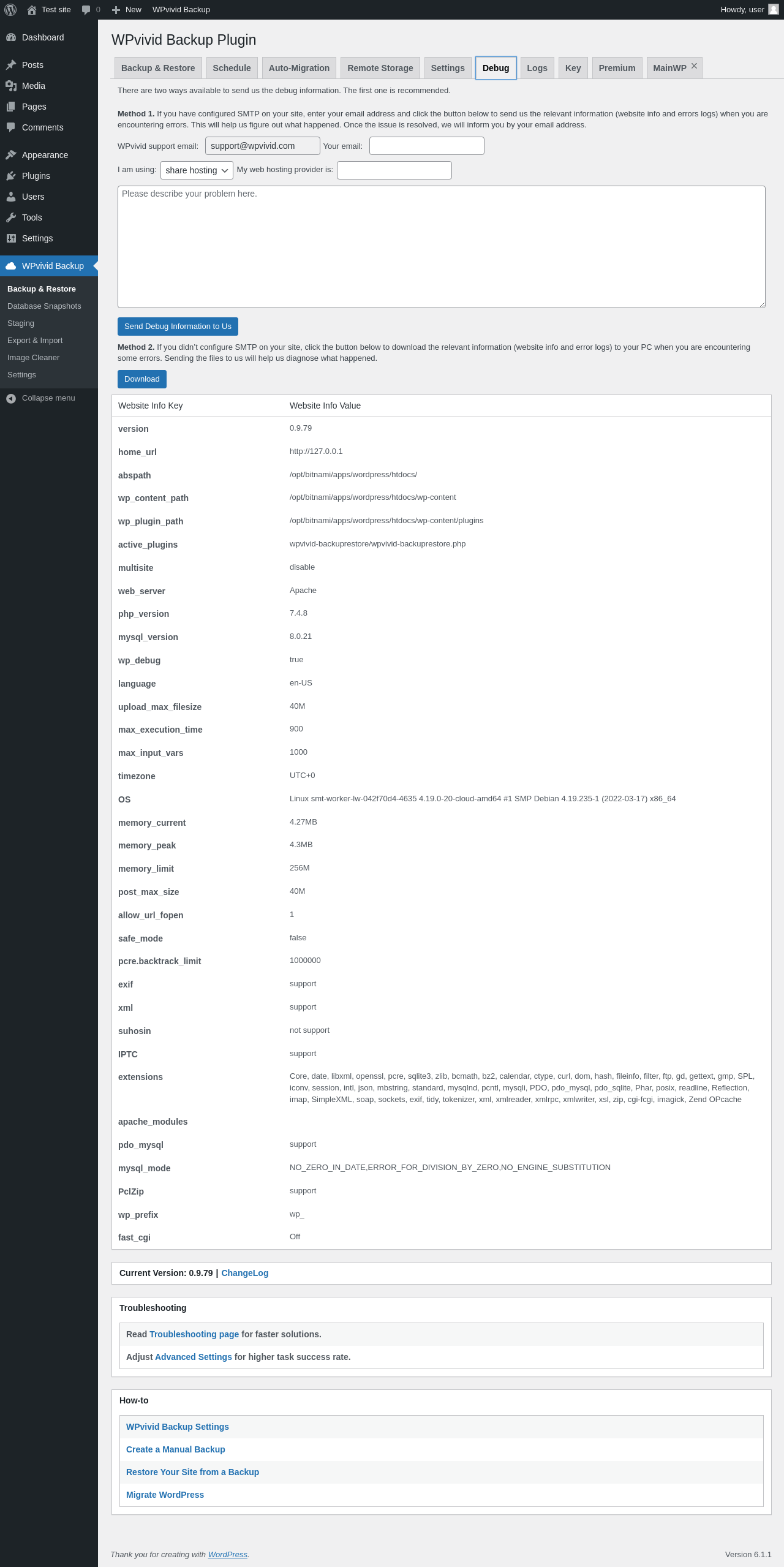
Task: Click the Dashboard gauge icon in sidebar
Action: (x=11, y=37)
